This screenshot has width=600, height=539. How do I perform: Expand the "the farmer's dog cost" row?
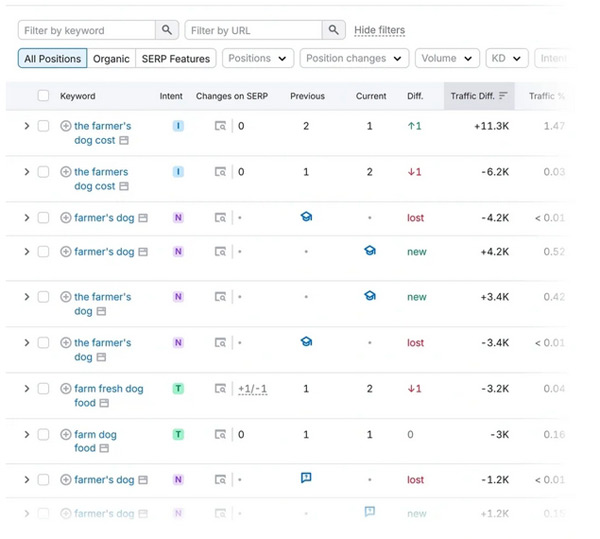(x=27, y=126)
